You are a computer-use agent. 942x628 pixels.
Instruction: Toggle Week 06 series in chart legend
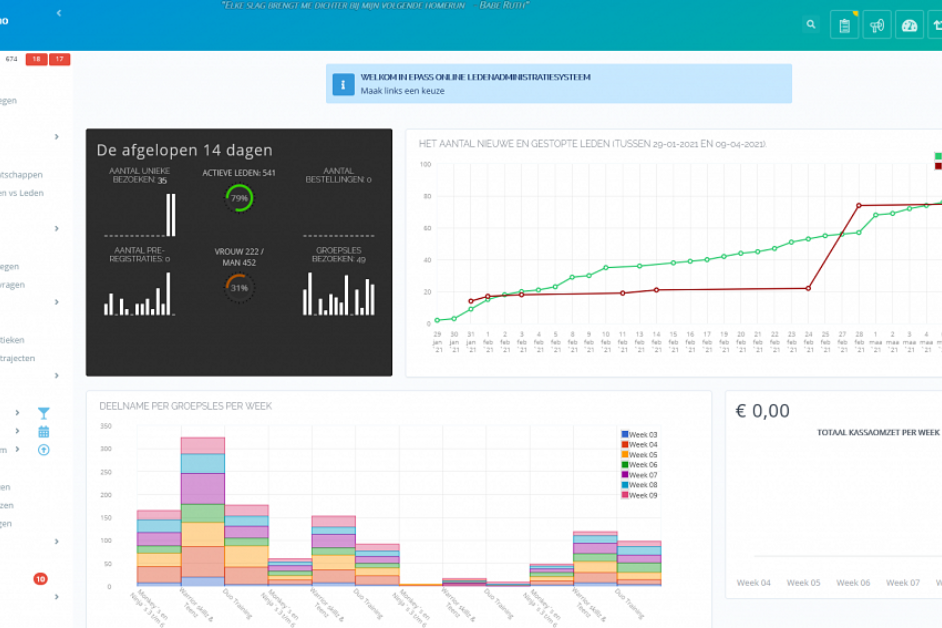[641, 465]
